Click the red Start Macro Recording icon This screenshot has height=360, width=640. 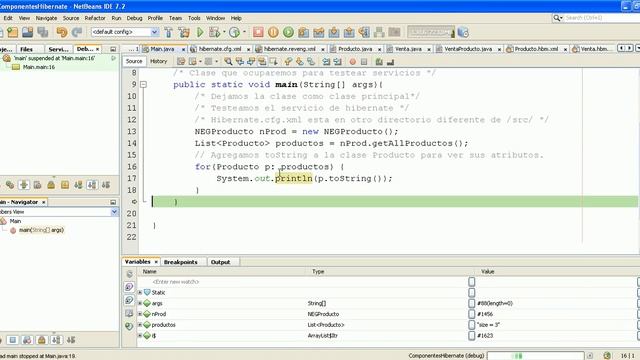tap(353, 62)
